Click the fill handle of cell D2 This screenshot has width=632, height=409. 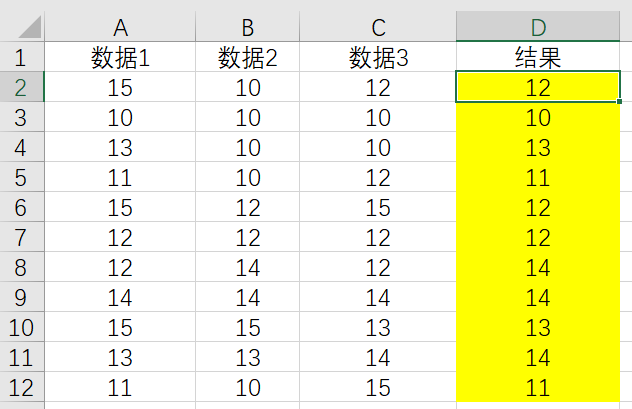click(x=620, y=102)
